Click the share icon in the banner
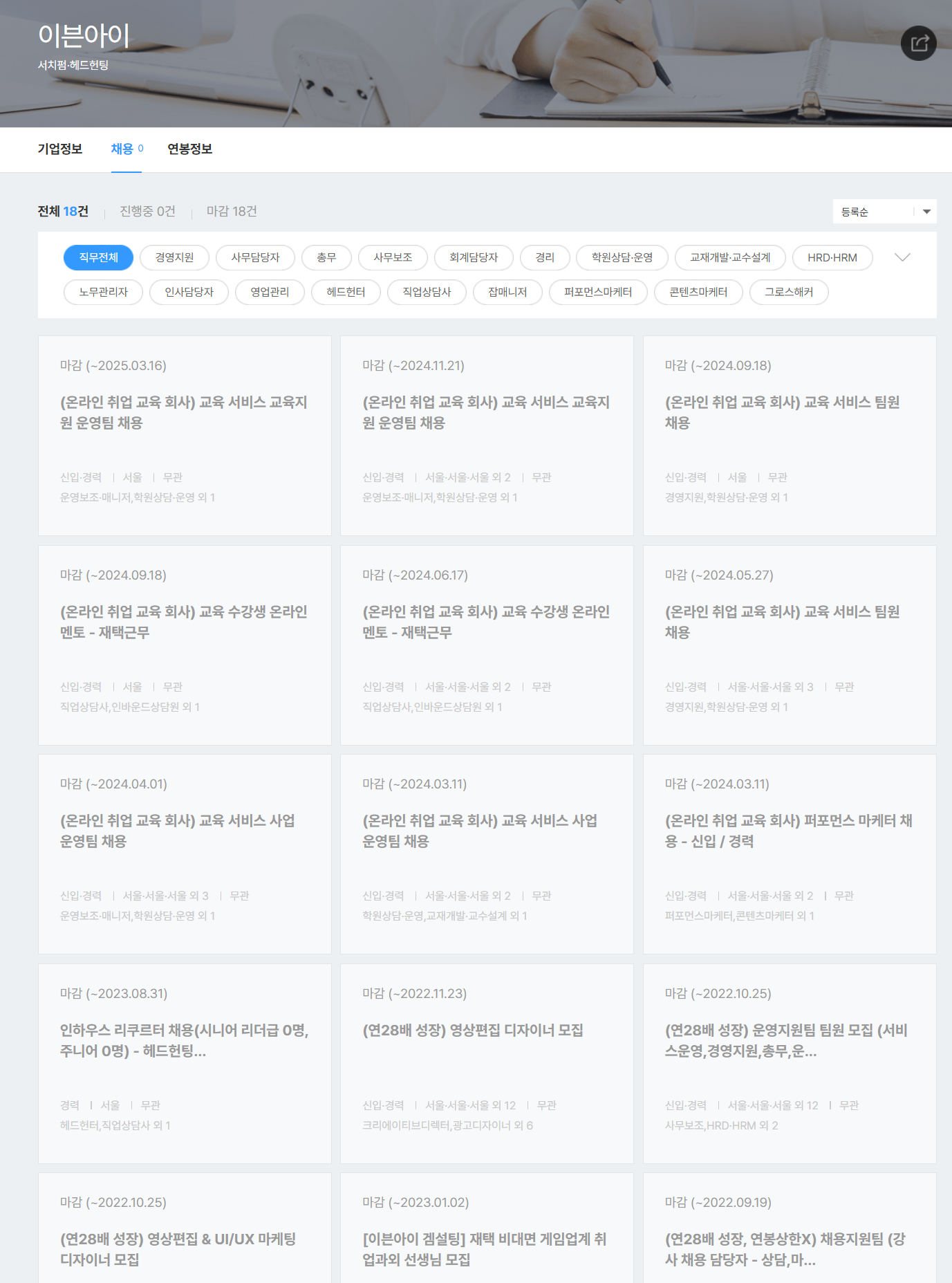Screen dimensions: 952x1283 coord(918,44)
